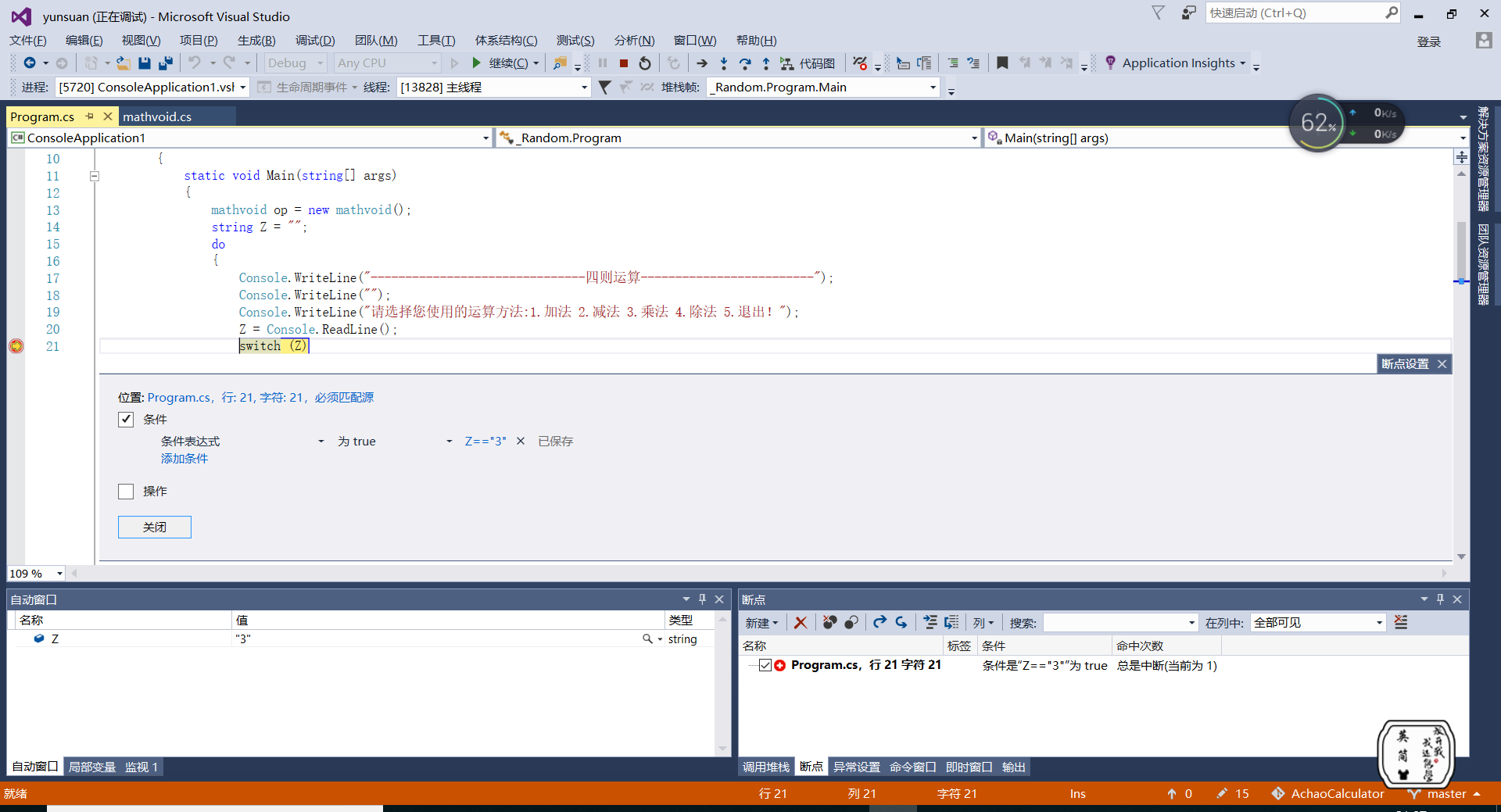Click the 添加条件 link
This screenshot has height=812, width=1501.
coord(184,459)
